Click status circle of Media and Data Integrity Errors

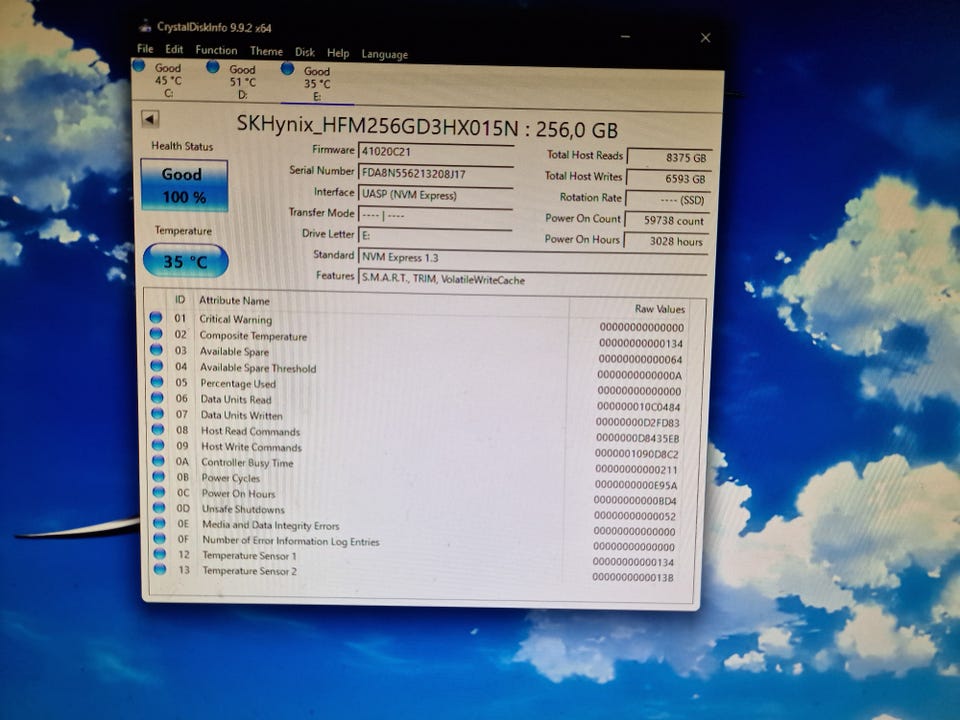159,523
